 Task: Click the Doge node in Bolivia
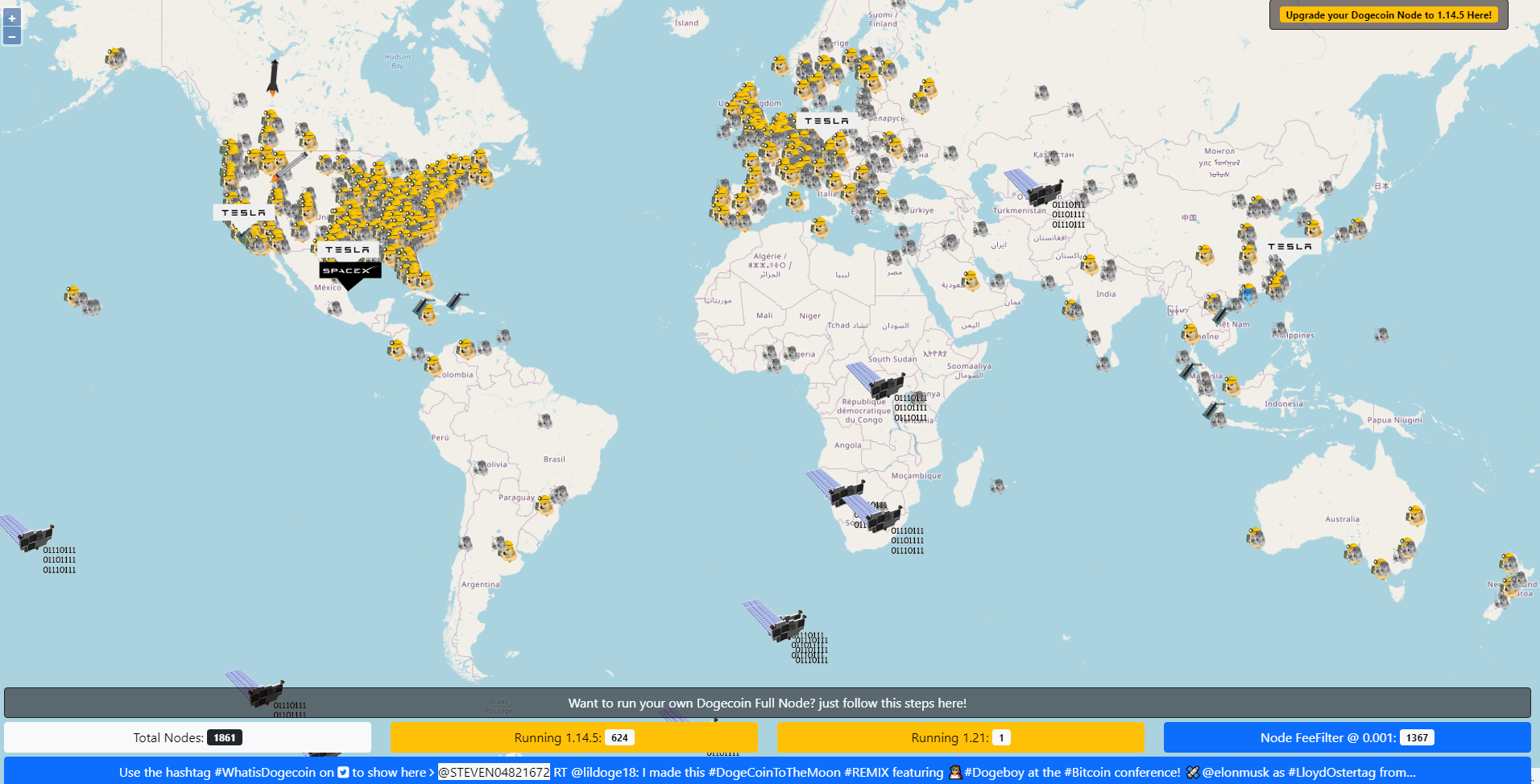pos(481,467)
